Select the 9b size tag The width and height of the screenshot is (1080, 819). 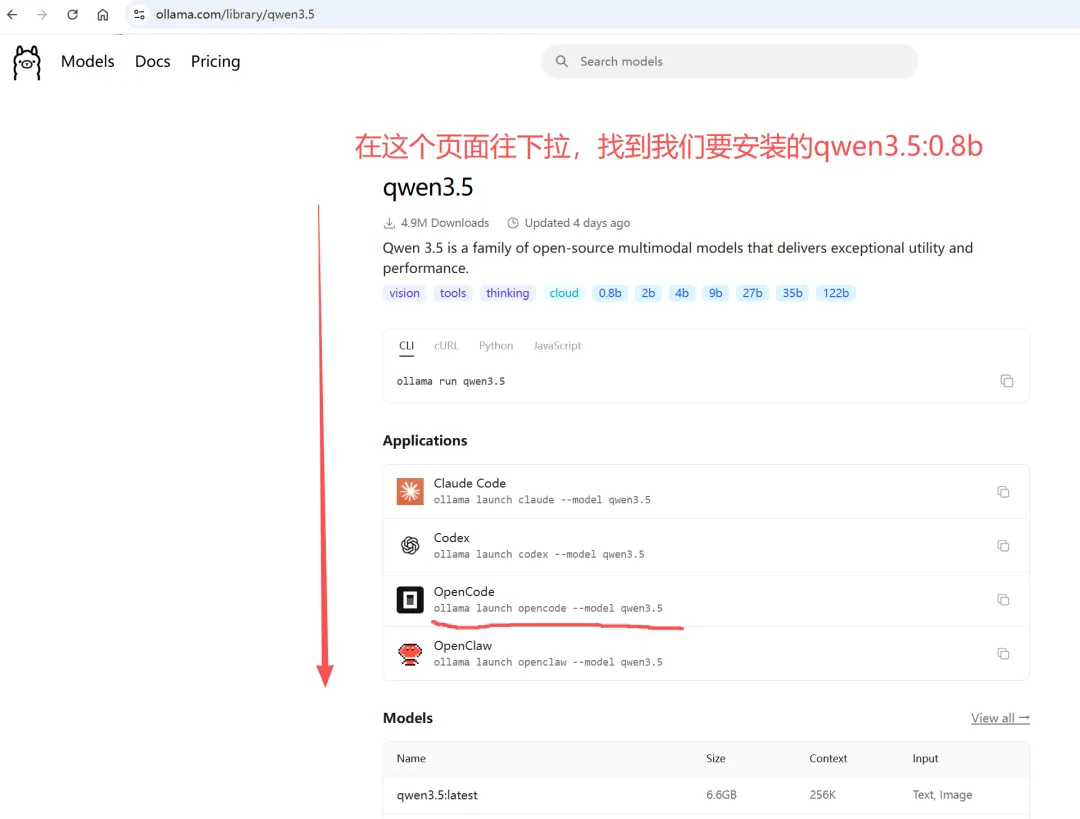click(716, 293)
